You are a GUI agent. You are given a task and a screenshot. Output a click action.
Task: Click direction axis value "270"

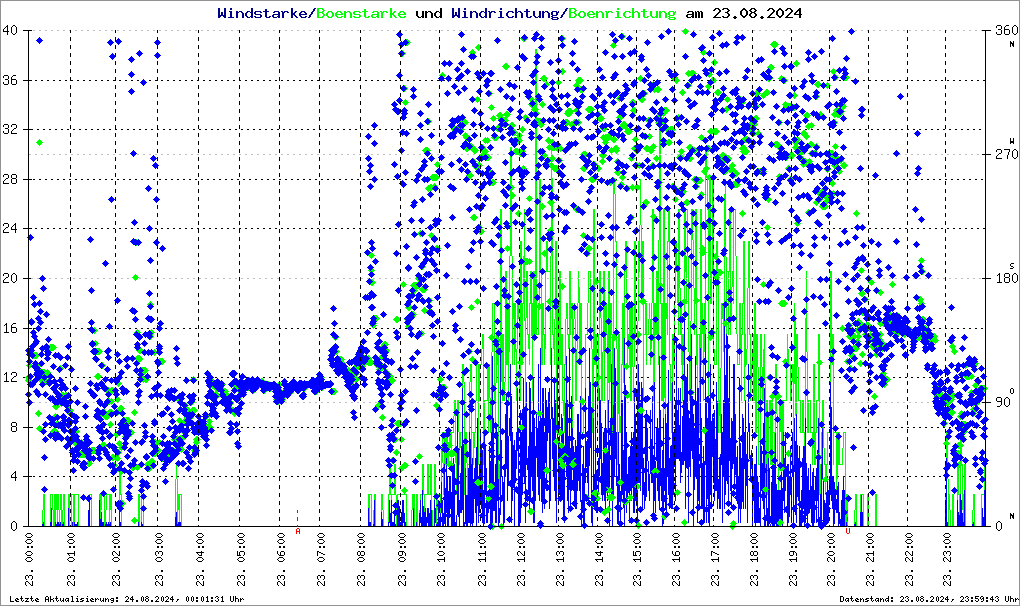(x=1006, y=154)
